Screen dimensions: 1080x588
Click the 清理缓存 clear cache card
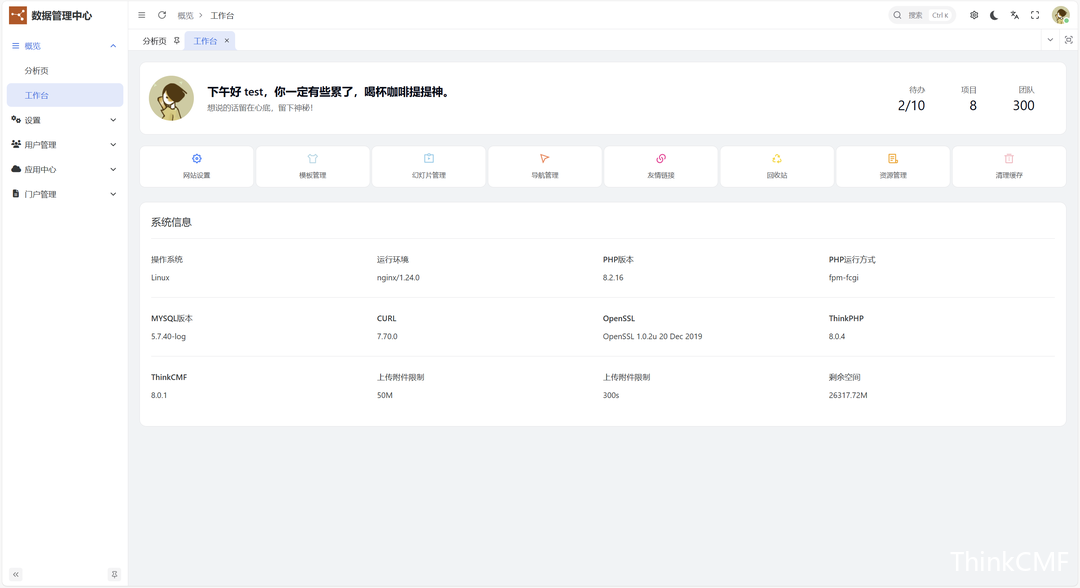tap(1009, 166)
